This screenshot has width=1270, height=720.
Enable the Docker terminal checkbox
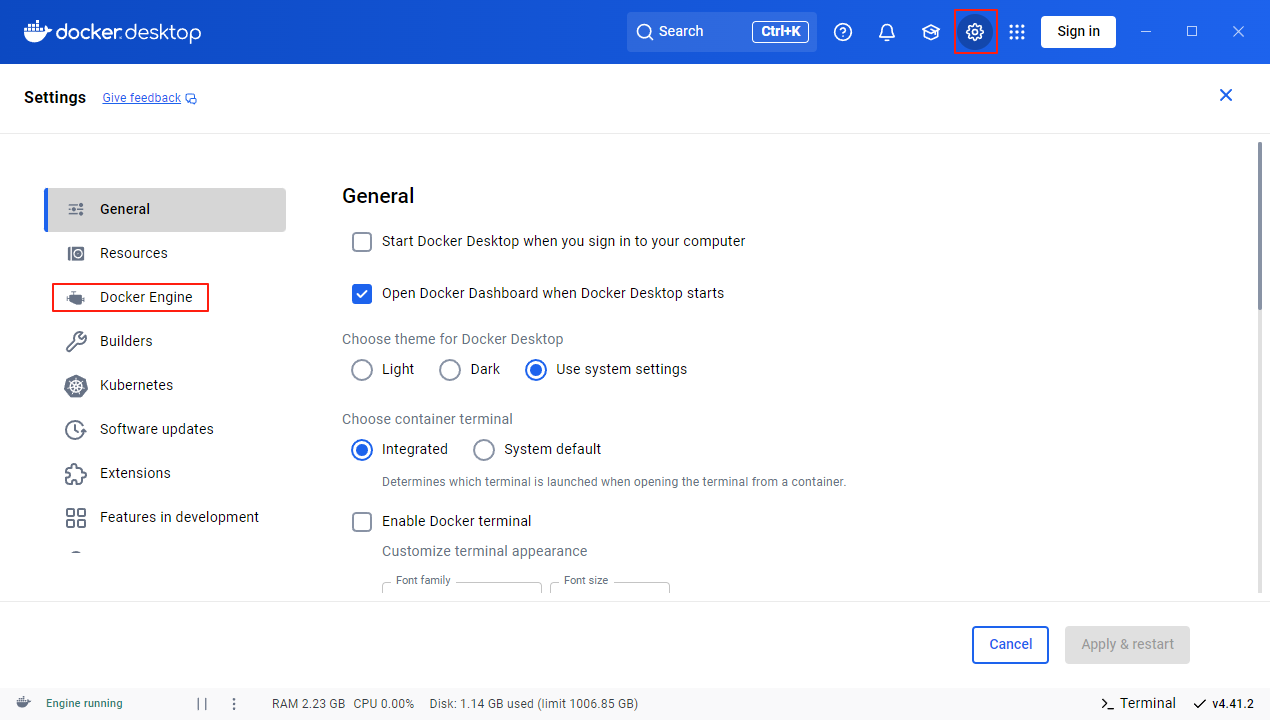(x=362, y=522)
